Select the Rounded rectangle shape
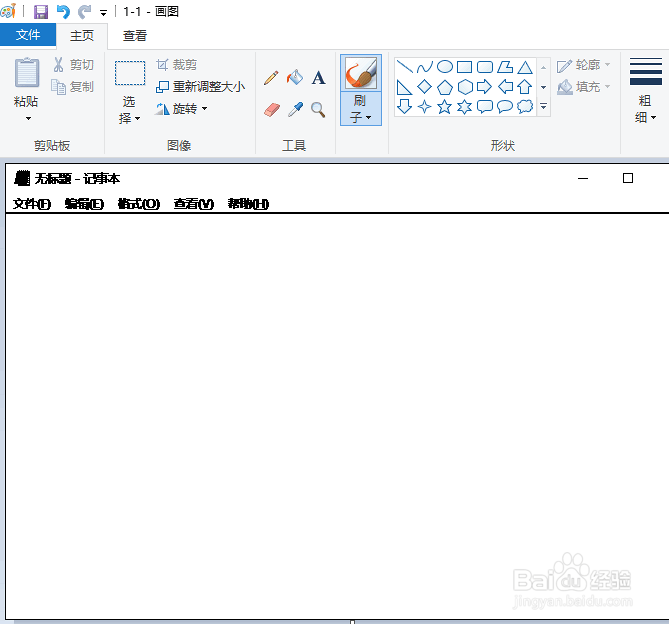This screenshot has height=624, width=669. pyautogui.click(x=485, y=67)
